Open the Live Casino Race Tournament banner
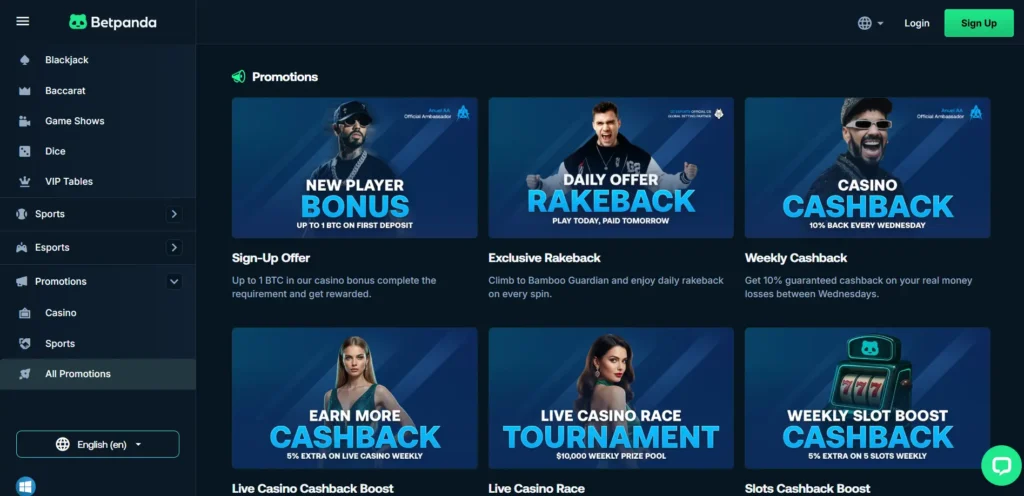 tap(611, 398)
